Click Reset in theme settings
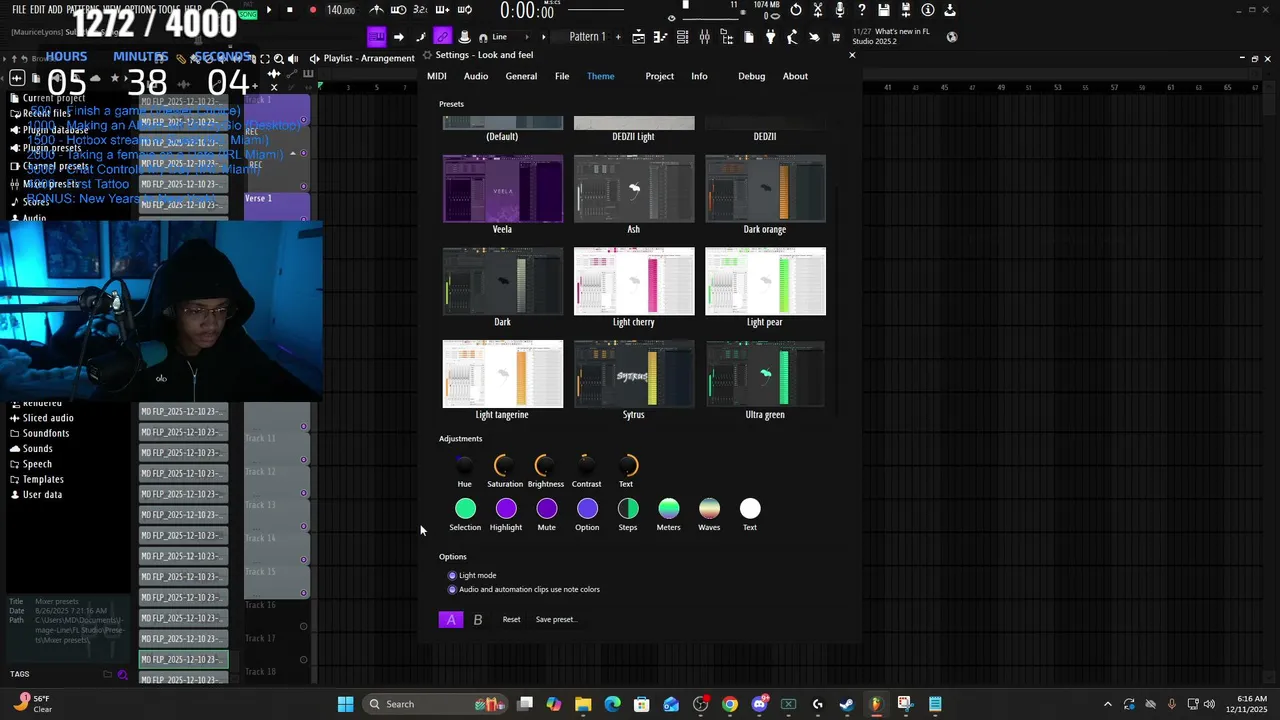This screenshot has width=1280, height=720. pos(511,620)
